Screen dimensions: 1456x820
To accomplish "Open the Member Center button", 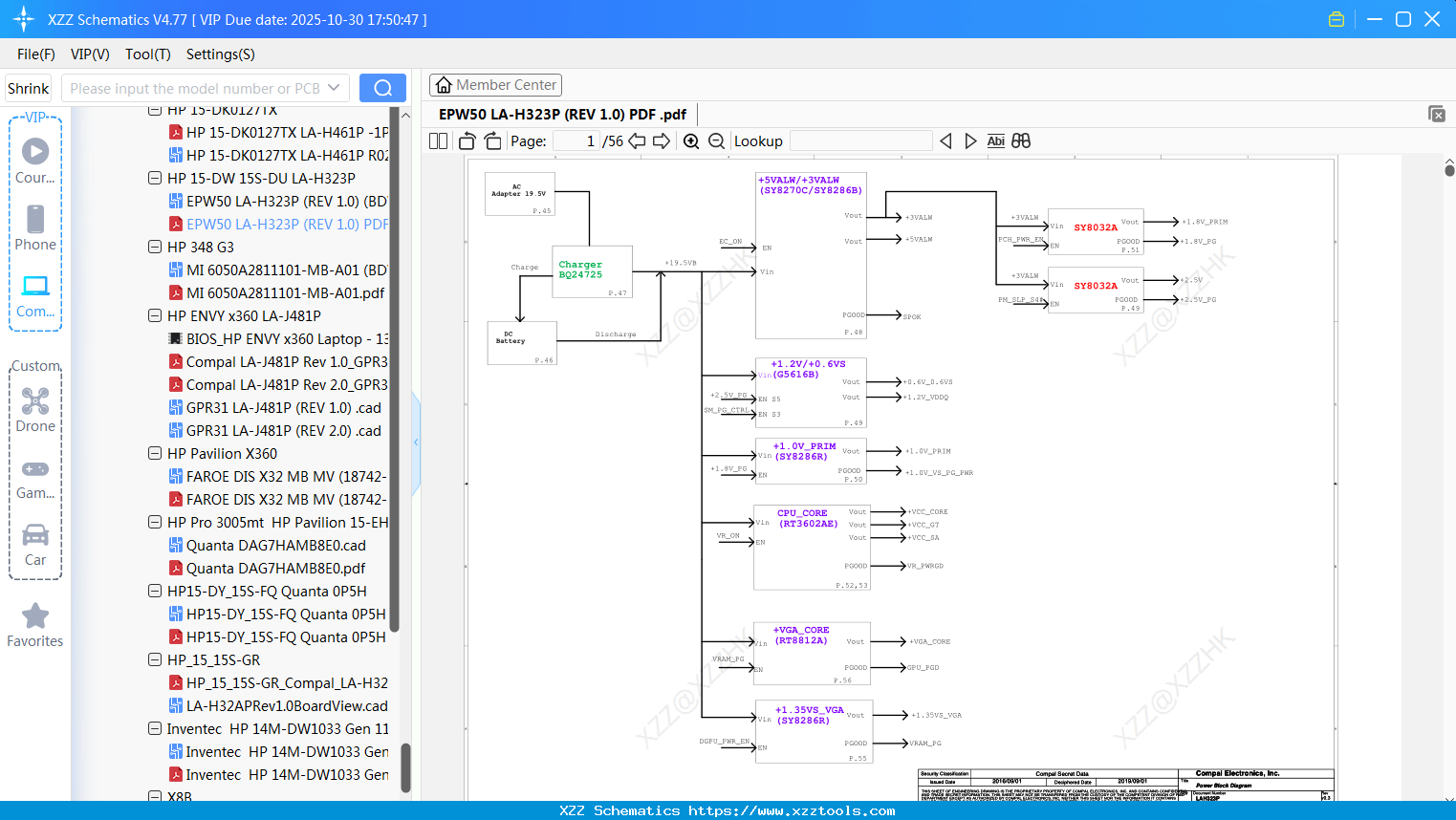I will pyautogui.click(x=495, y=85).
